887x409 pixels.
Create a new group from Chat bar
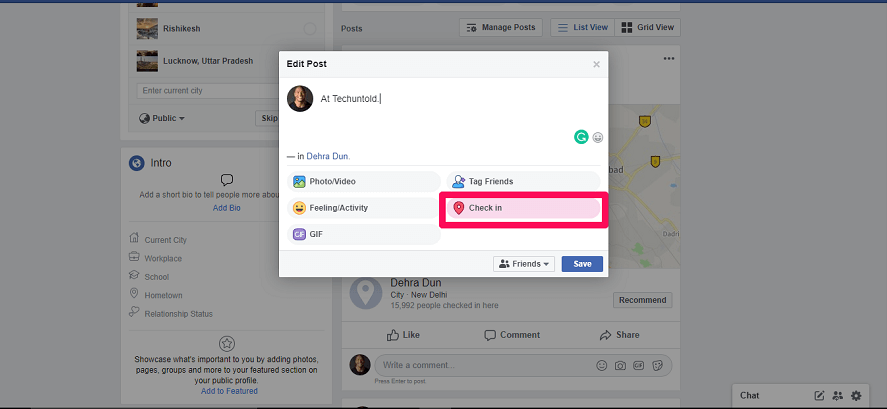838,395
